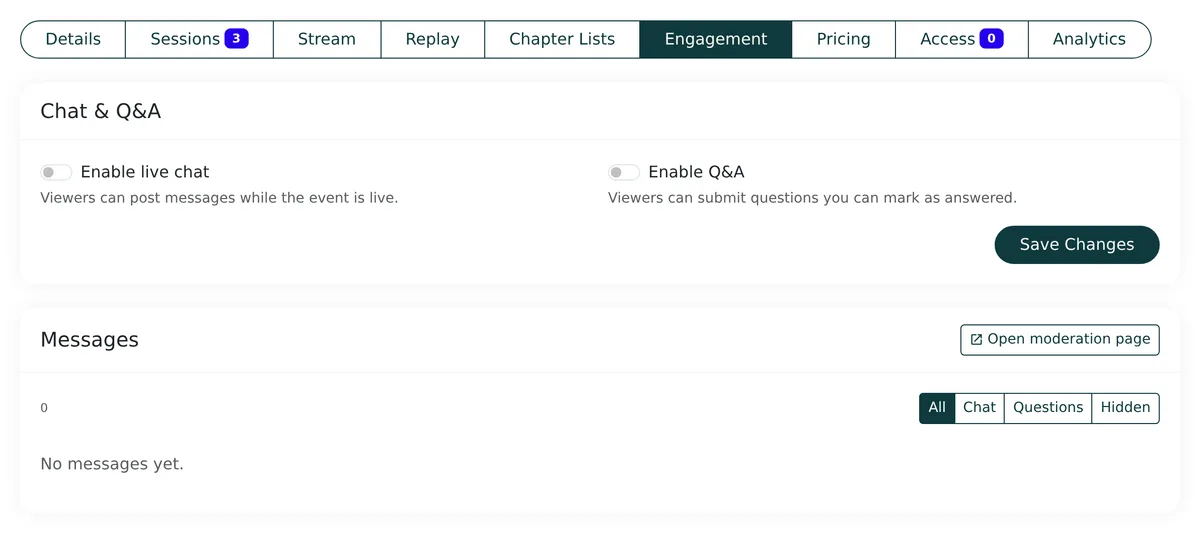
Task: Select the Engagement tab
Action: (716, 39)
